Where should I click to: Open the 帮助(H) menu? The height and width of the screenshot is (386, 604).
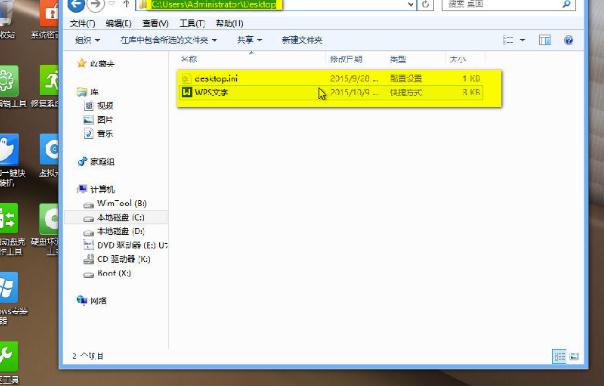pyautogui.click(x=229, y=23)
